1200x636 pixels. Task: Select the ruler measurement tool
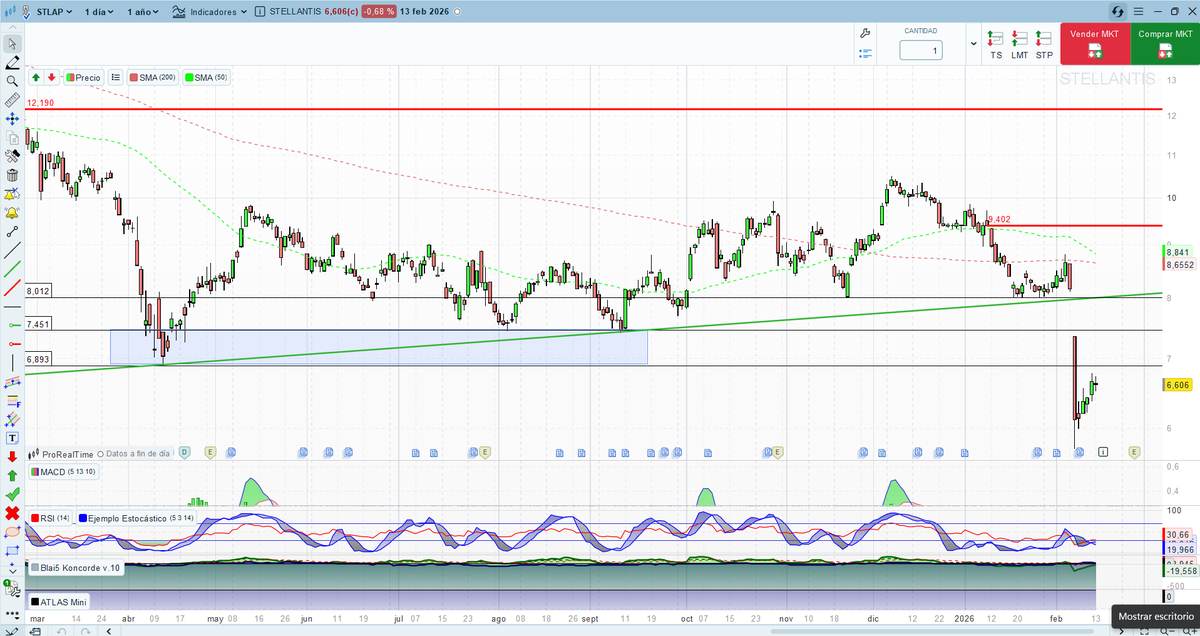click(12, 100)
